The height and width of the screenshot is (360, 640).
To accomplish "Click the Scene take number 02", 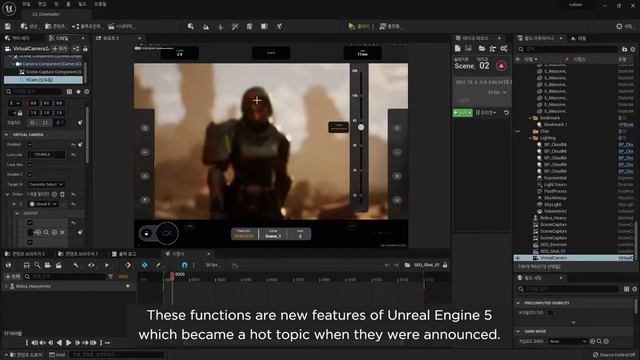I will coord(484,66).
